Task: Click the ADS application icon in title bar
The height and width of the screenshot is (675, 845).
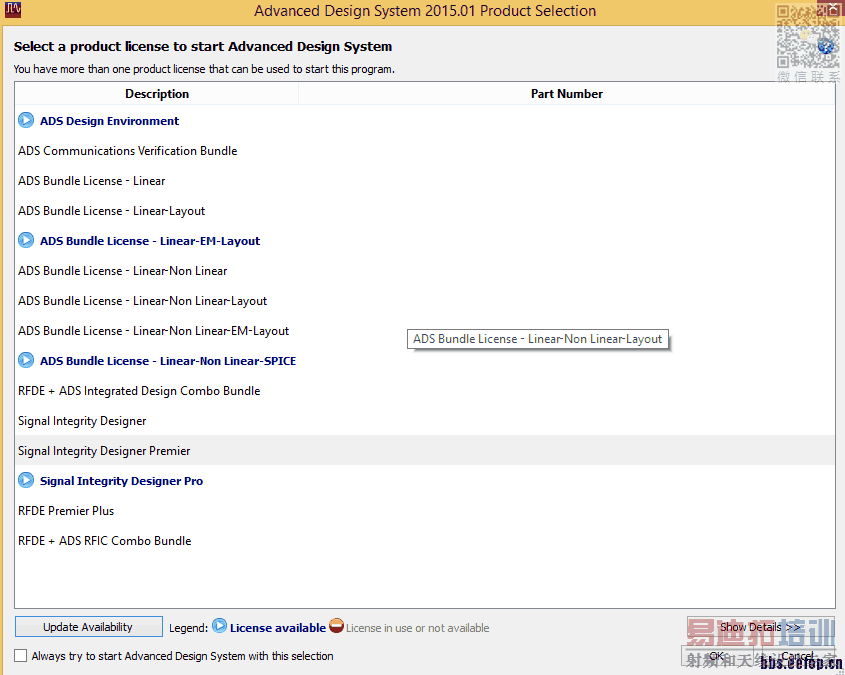Action: pyautogui.click(x=12, y=9)
